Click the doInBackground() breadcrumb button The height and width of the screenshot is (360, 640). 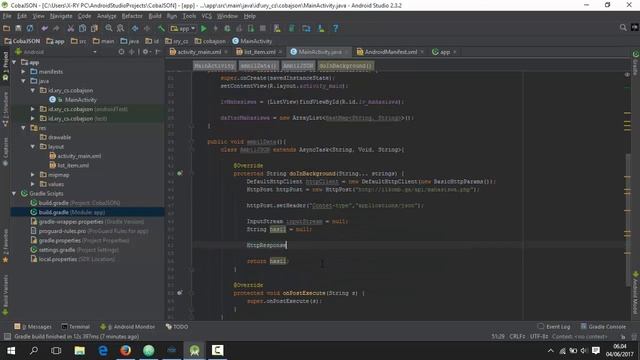pyautogui.click(x=346, y=66)
